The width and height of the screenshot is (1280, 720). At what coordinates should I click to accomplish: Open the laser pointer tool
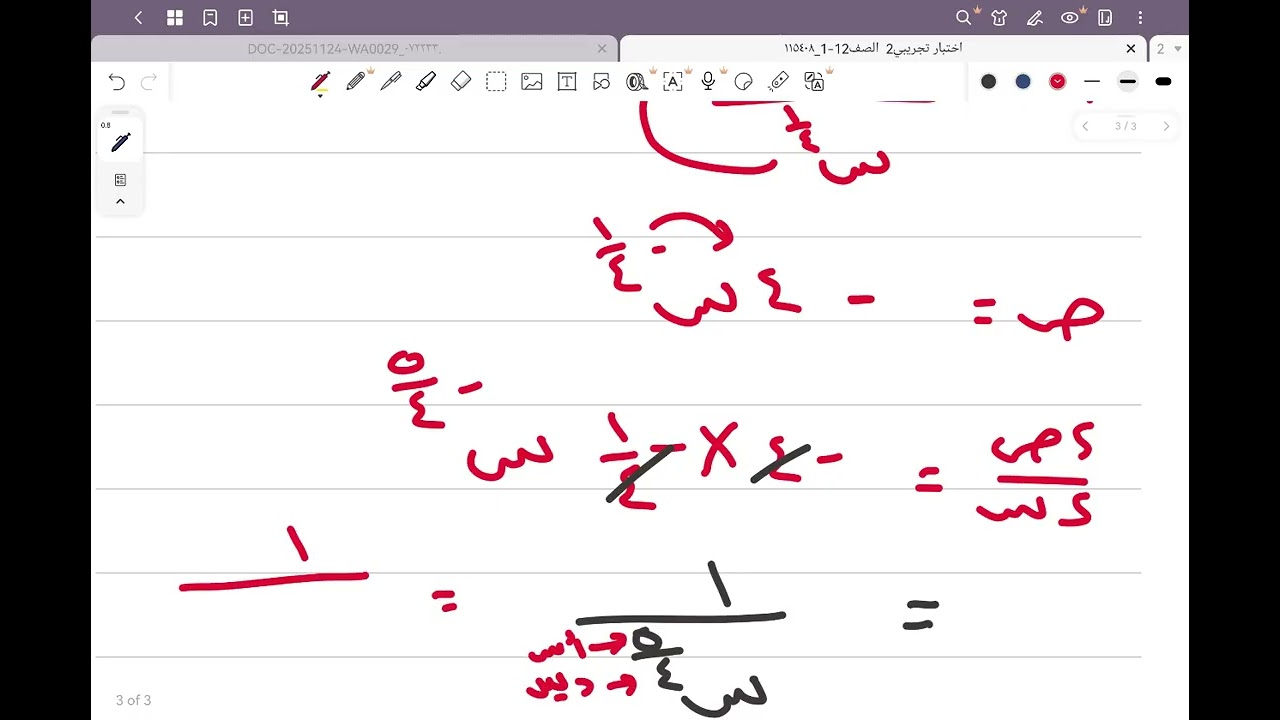coord(779,82)
